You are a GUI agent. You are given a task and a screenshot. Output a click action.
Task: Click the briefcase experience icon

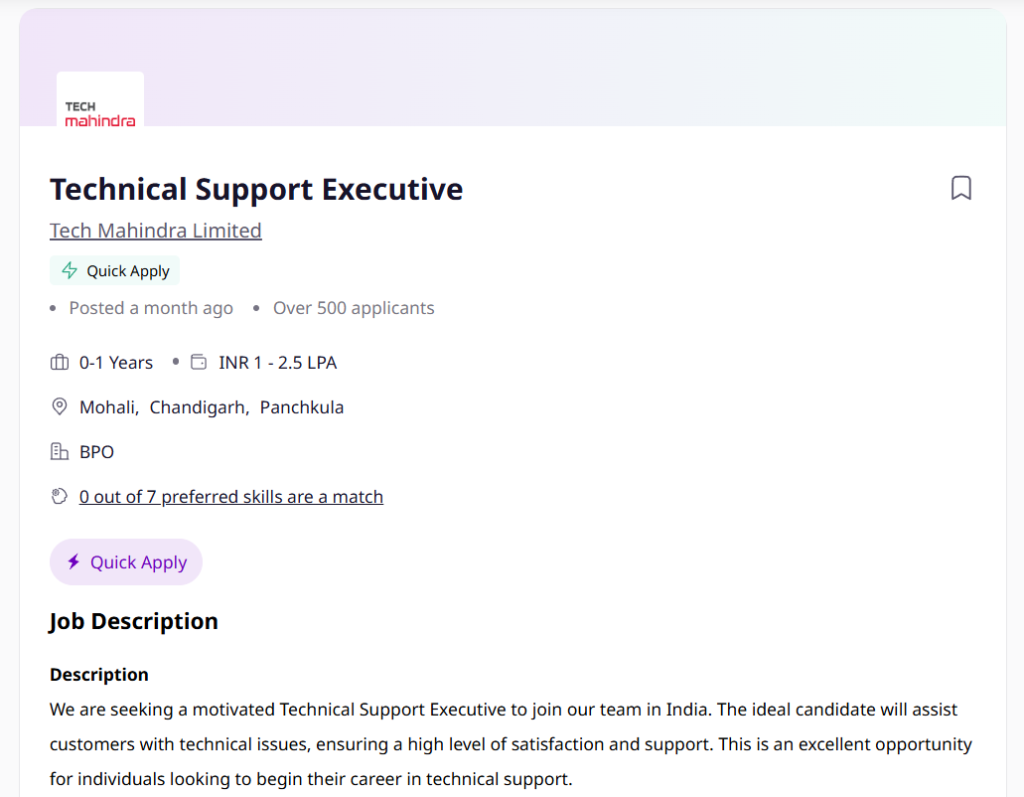[59, 362]
